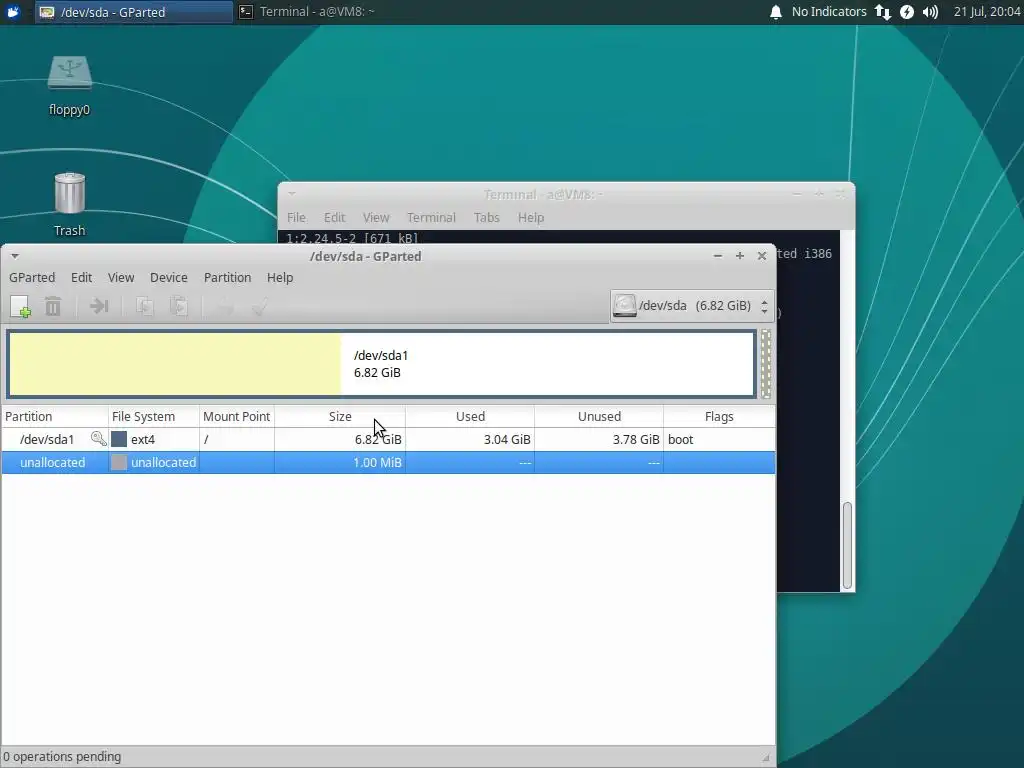The width and height of the screenshot is (1024, 768).
Task: Click the Partition column header
Action: [x=55, y=416]
